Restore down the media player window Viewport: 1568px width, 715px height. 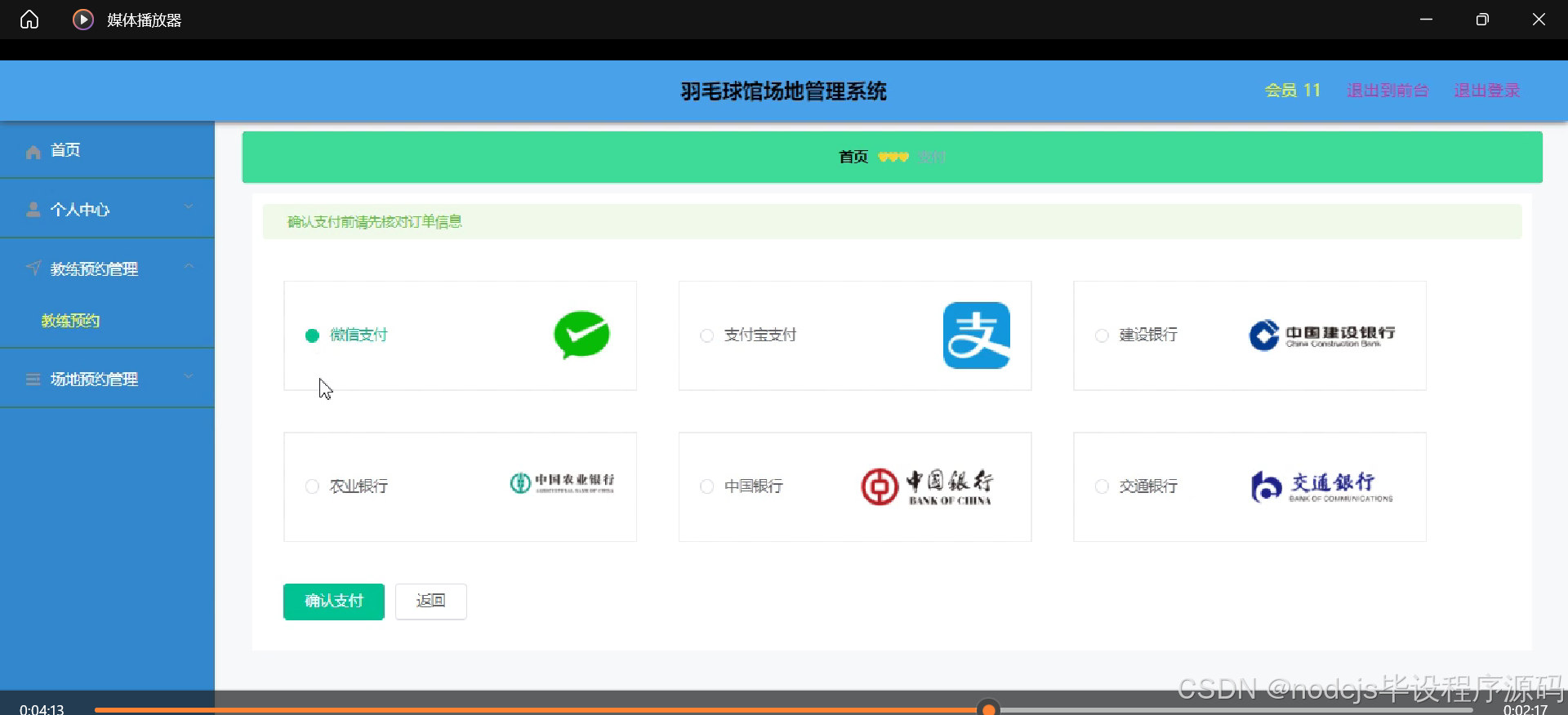tap(1482, 20)
